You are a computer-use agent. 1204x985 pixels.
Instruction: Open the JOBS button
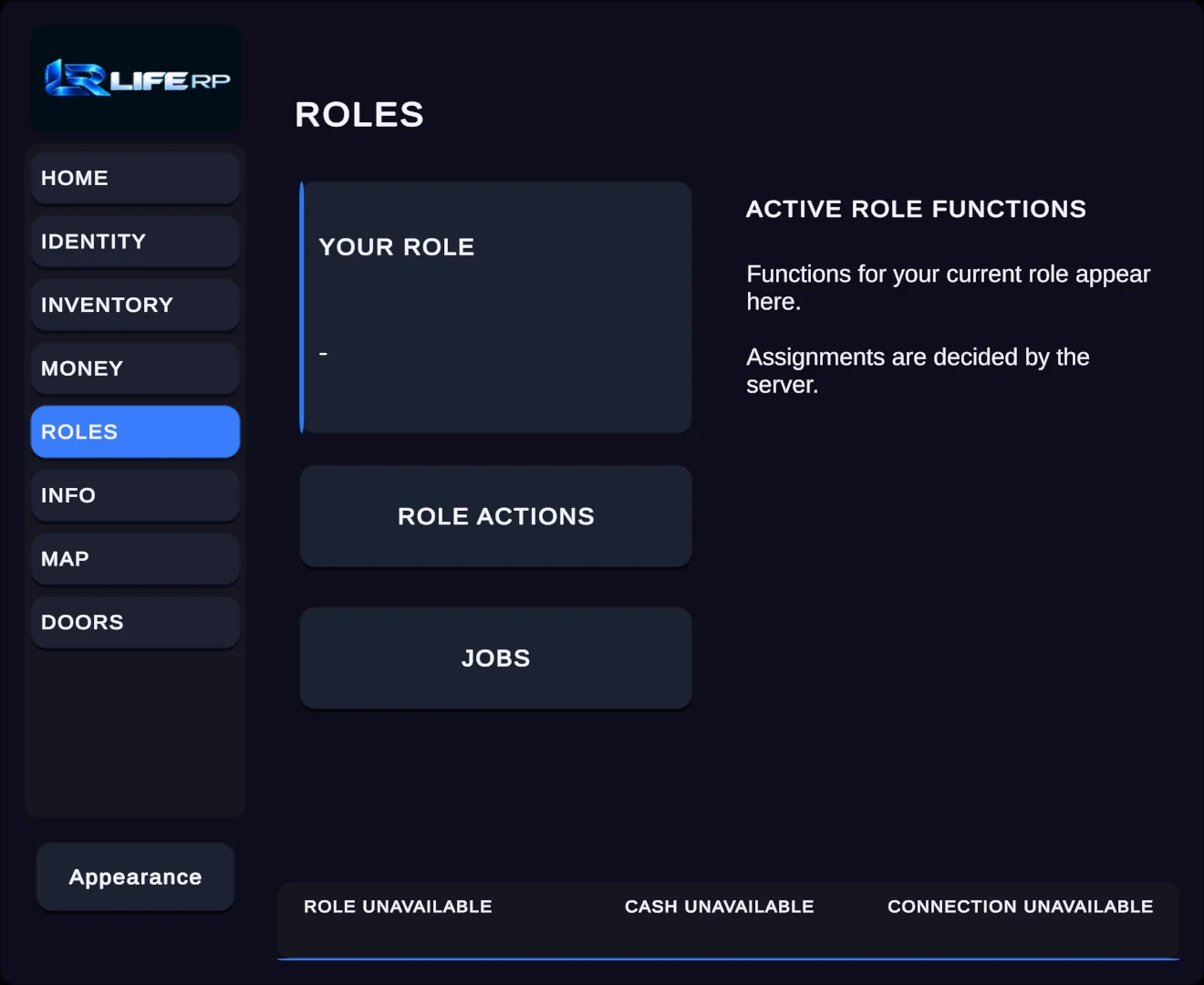click(x=495, y=658)
